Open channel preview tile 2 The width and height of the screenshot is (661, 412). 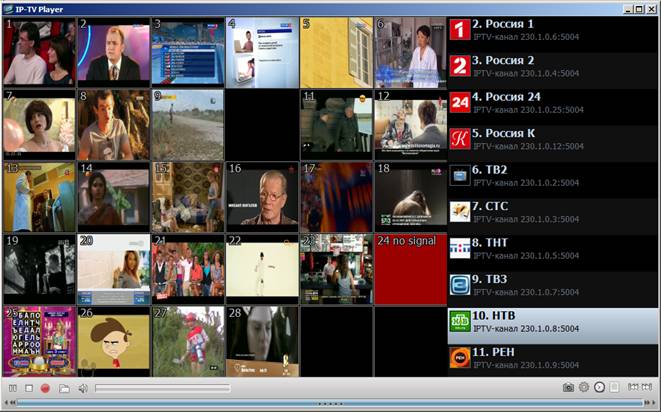tap(114, 52)
